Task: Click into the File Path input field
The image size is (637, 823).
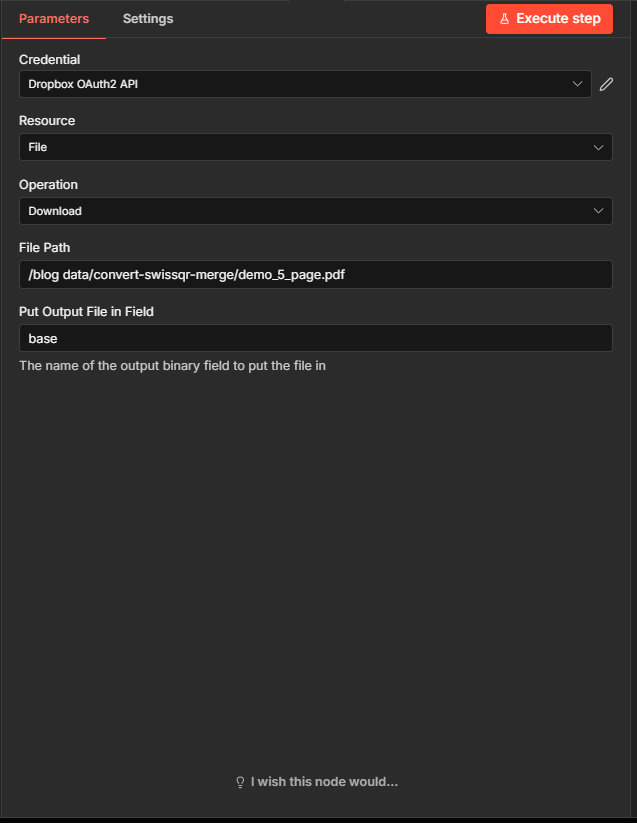Action: click(x=315, y=275)
